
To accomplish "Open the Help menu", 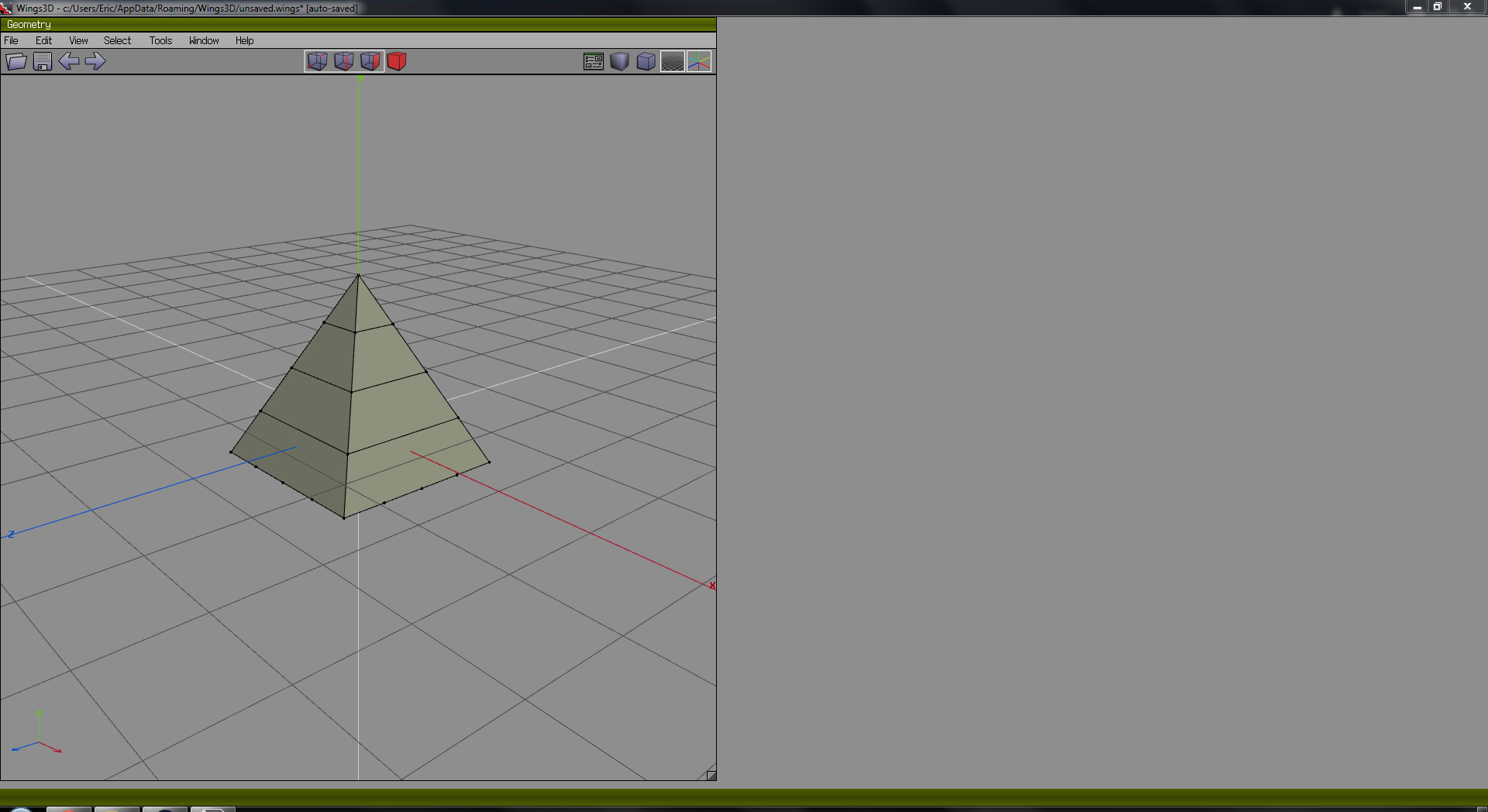I will pyautogui.click(x=245, y=40).
